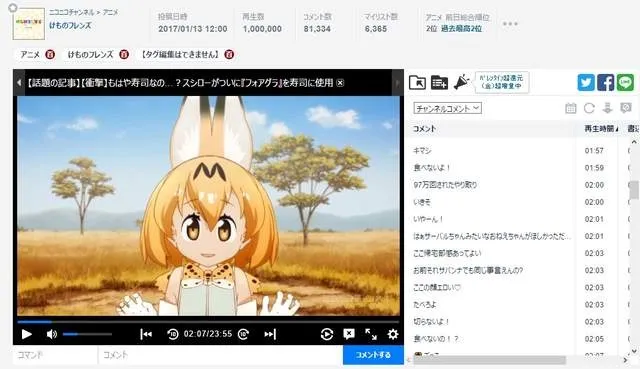Click the megaphone promote icon
This screenshot has height=369, width=640.
(461, 82)
